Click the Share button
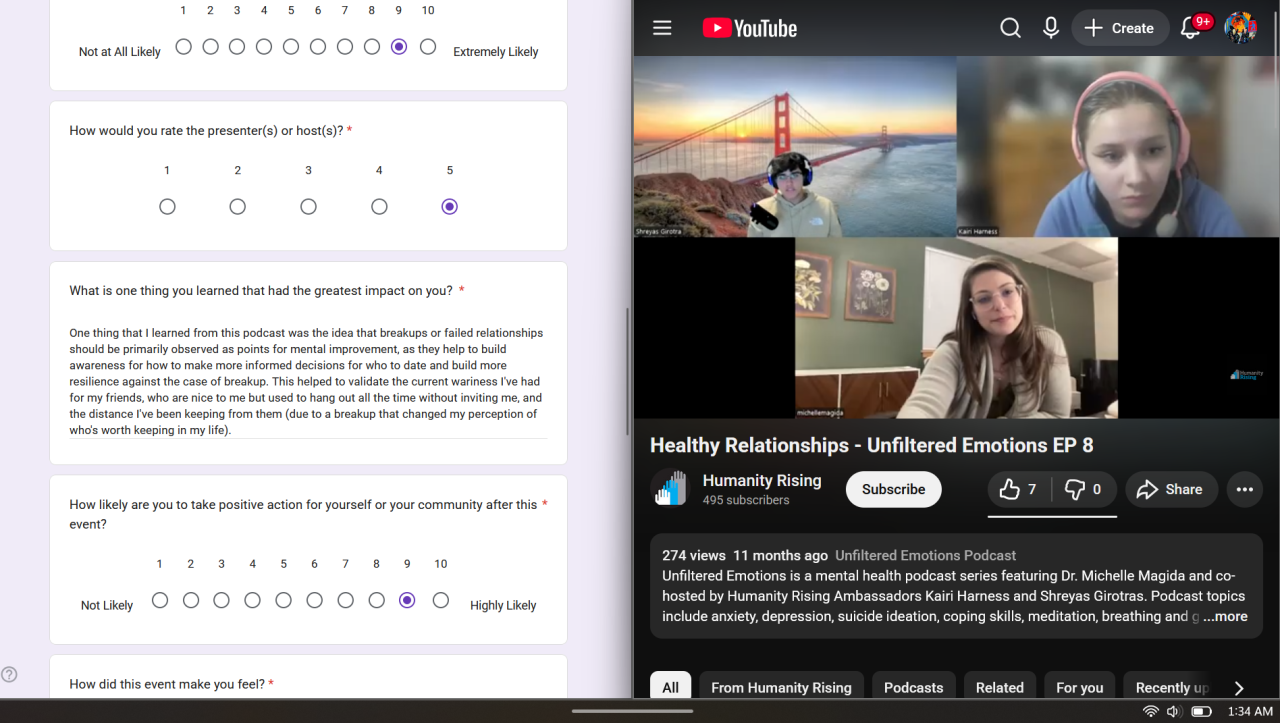This screenshot has width=1280, height=723. 1170,489
